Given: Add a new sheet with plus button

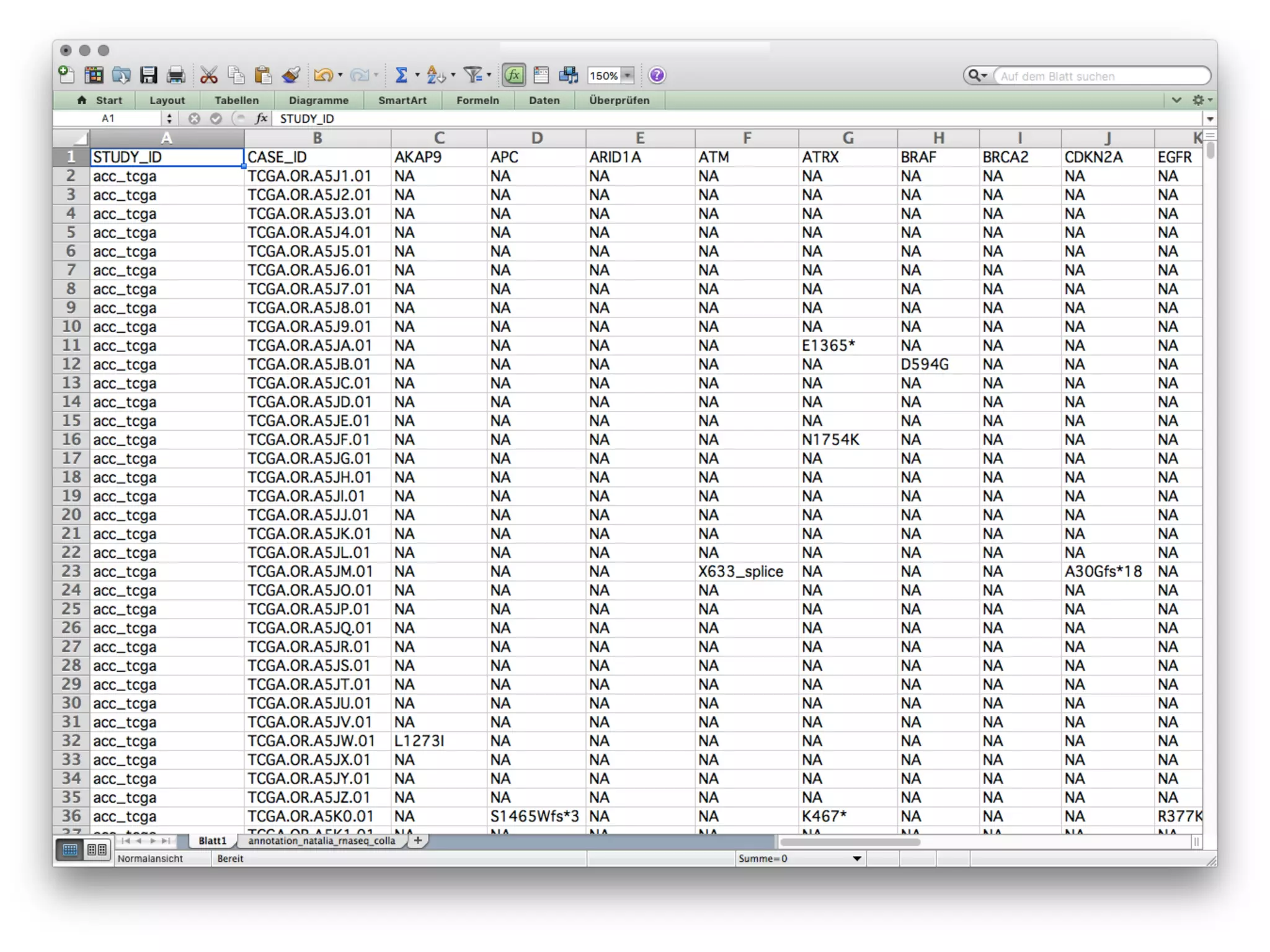Looking at the screenshot, I should (418, 840).
